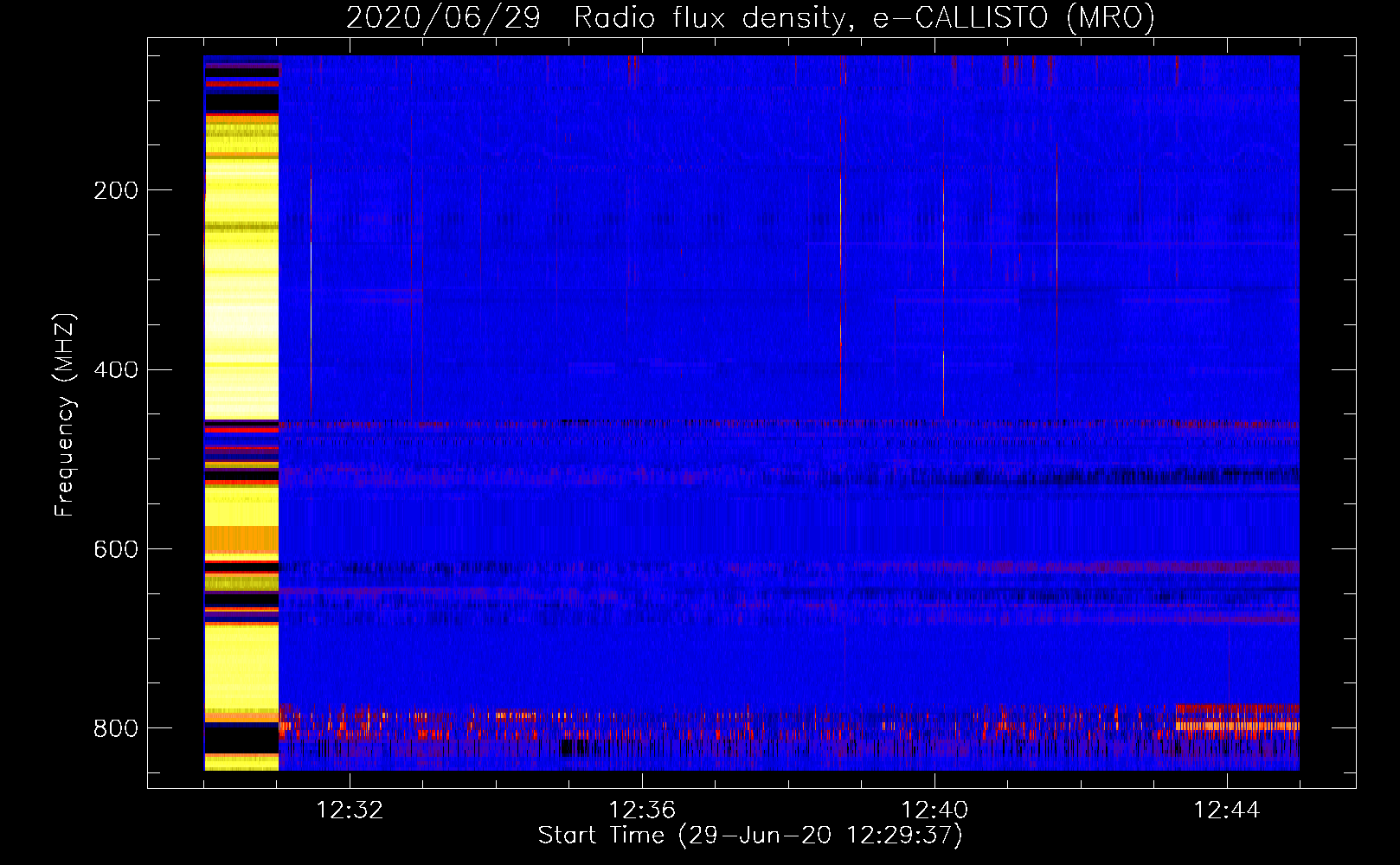Click the 12:44 time tick label
This screenshot has width=1400, height=865.
(1227, 811)
